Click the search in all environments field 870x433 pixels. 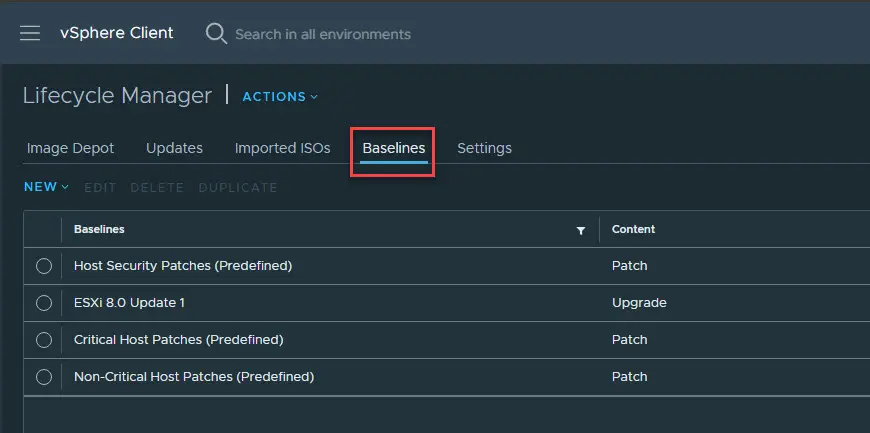322,34
